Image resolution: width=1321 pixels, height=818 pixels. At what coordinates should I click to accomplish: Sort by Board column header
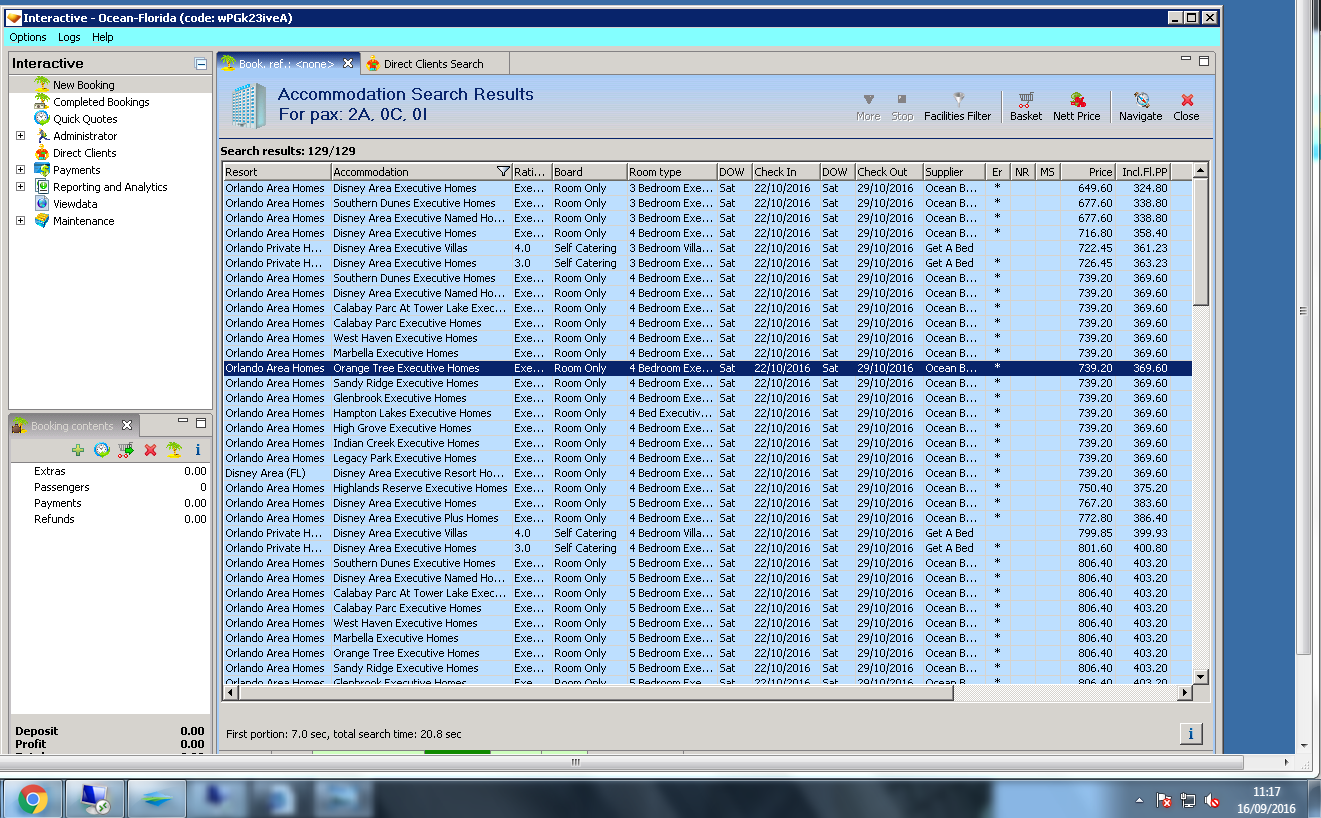click(589, 172)
